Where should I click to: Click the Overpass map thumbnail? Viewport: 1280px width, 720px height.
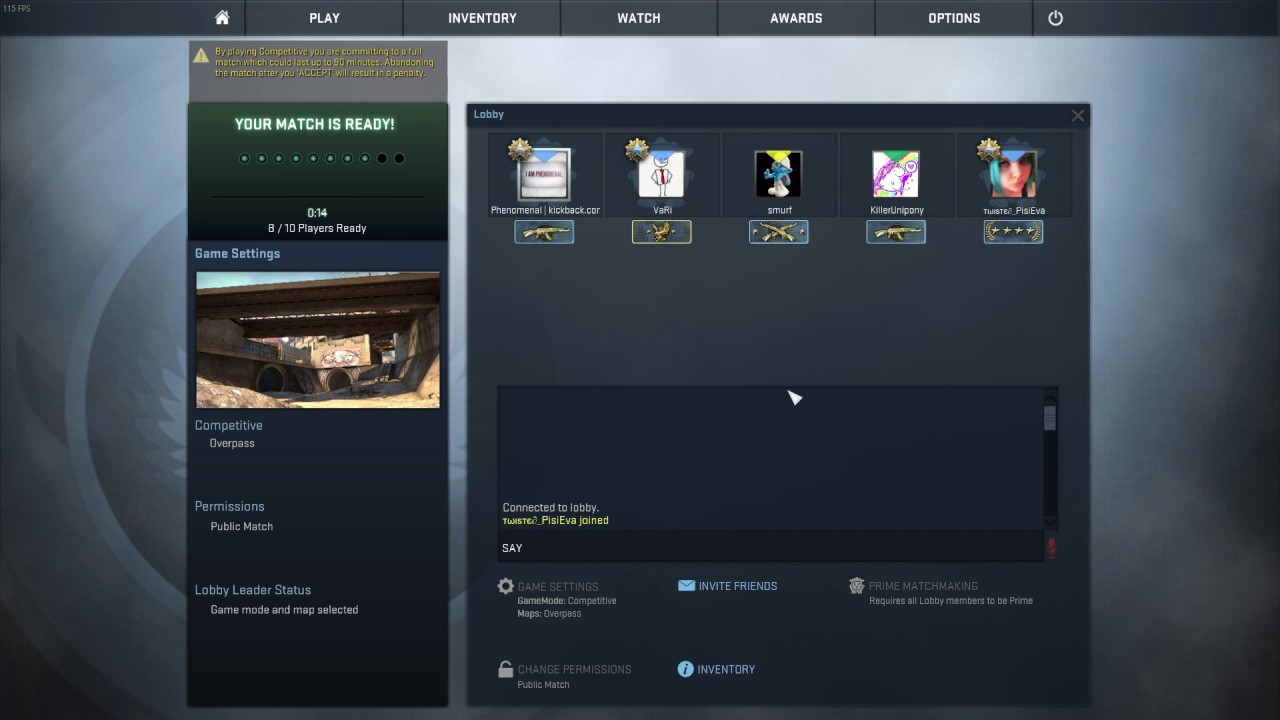318,340
